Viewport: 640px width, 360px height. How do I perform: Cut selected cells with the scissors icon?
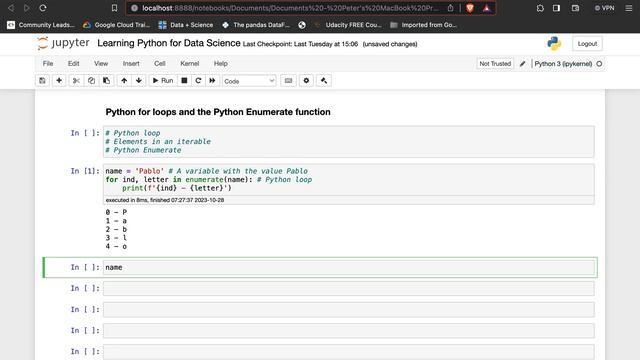[x=76, y=81]
